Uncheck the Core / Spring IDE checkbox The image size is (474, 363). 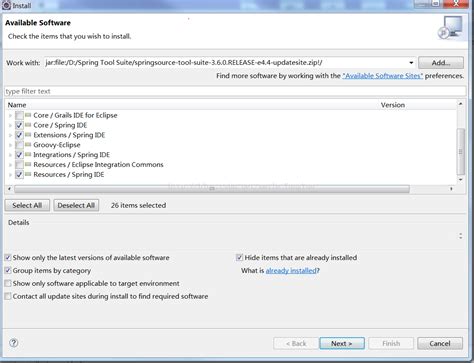19,125
